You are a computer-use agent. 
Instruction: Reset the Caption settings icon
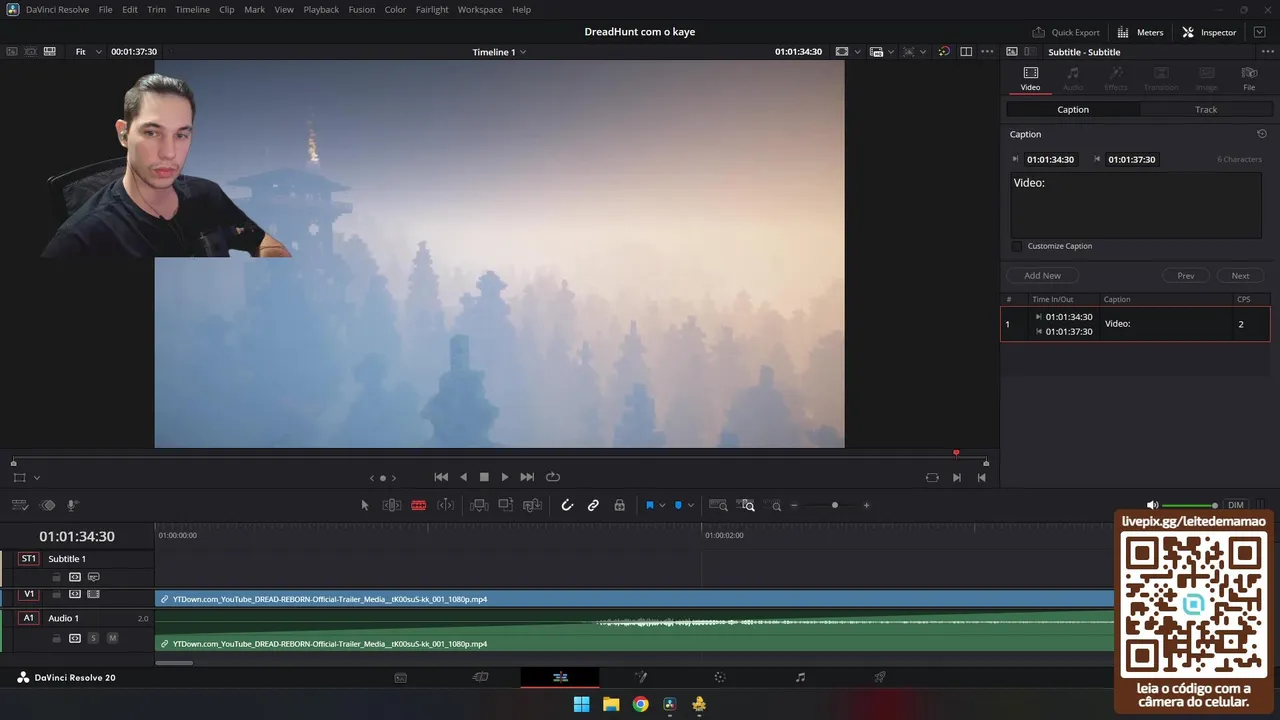1261,134
